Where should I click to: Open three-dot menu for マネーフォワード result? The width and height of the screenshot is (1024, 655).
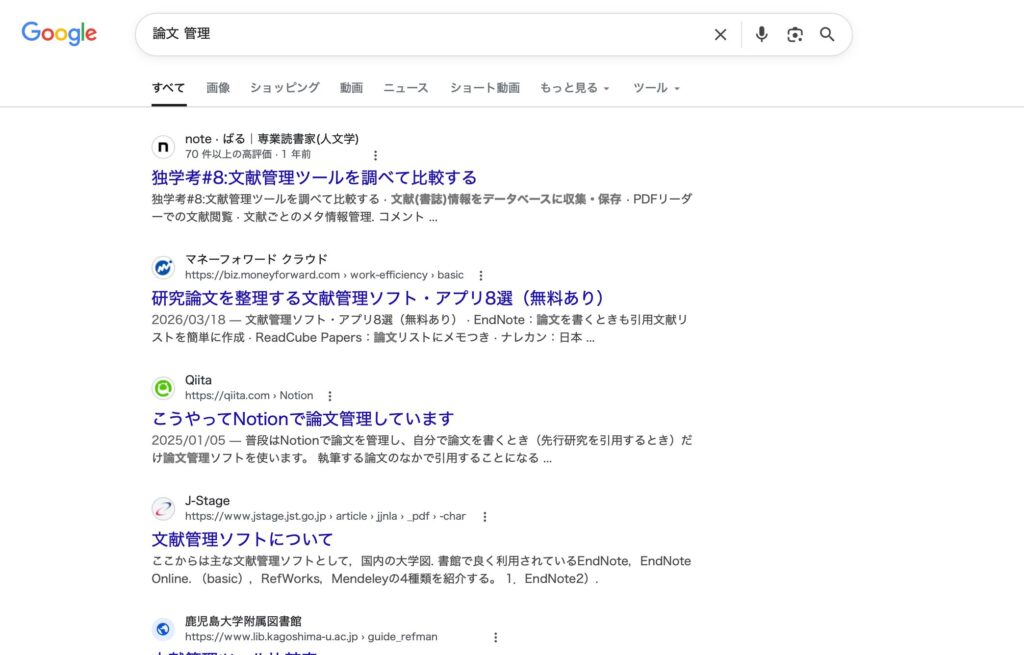pyautogui.click(x=480, y=276)
